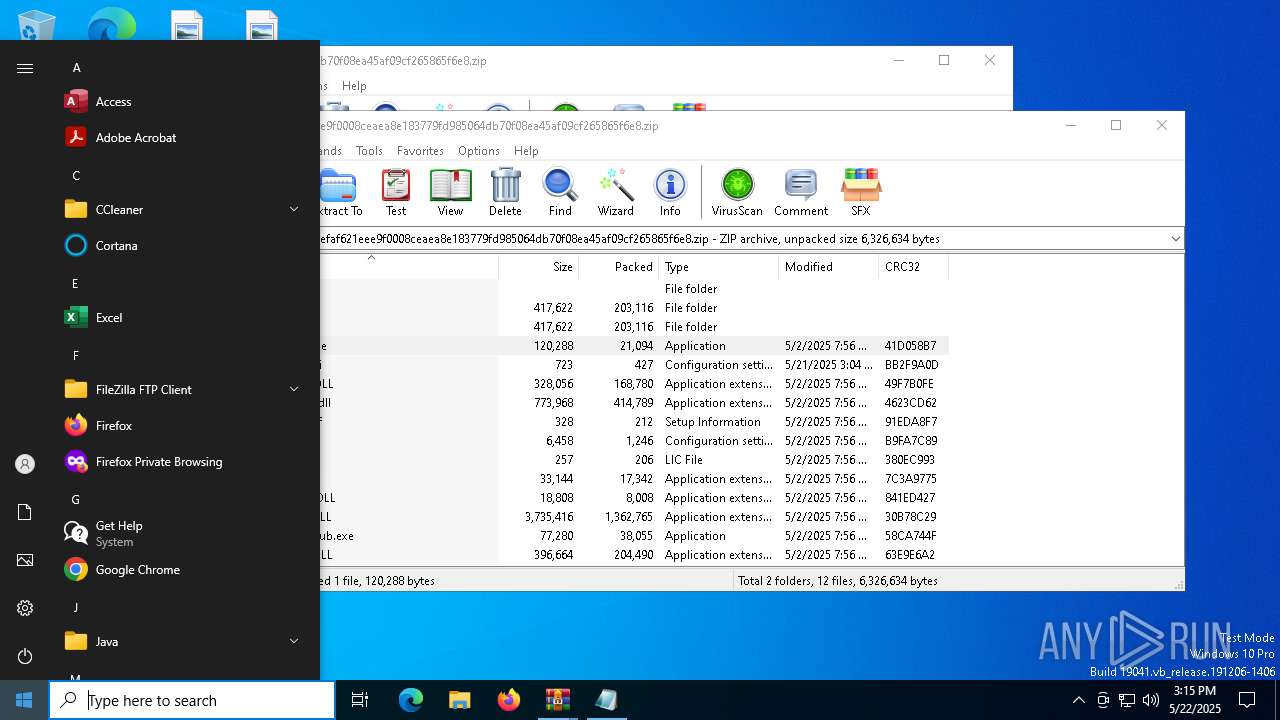Click the Delete trash can icon
This screenshot has height=720, width=1280.
[x=505, y=192]
